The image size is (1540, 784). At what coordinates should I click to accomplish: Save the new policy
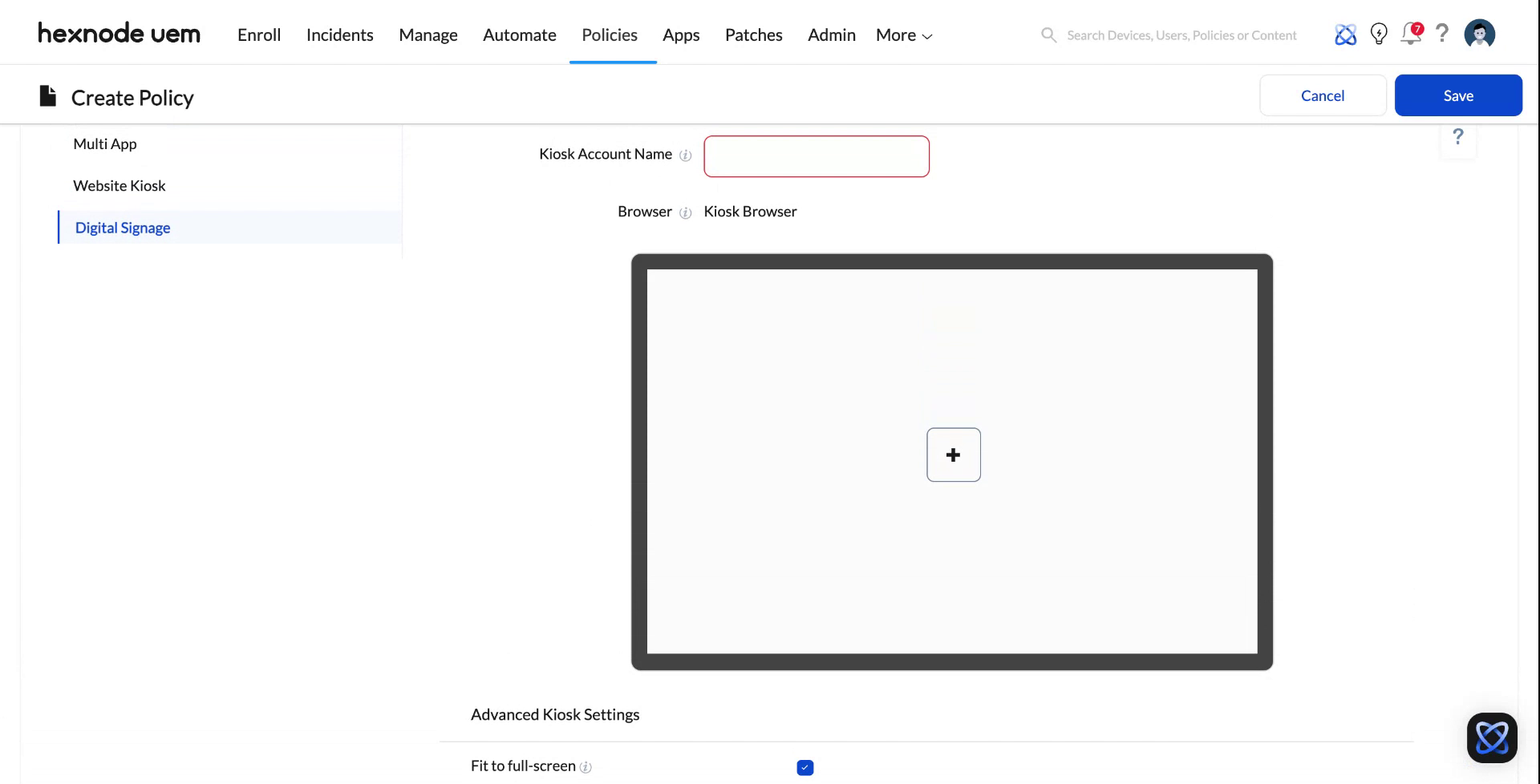coord(1458,95)
